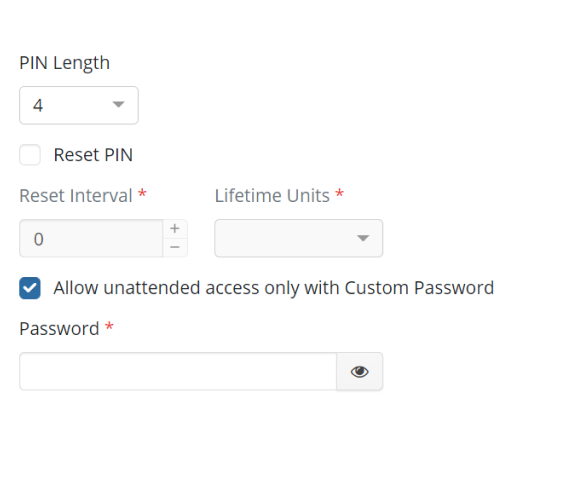Click the PIN Length dropdown arrow
Viewport: 561px width, 480px height.
click(118, 104)
